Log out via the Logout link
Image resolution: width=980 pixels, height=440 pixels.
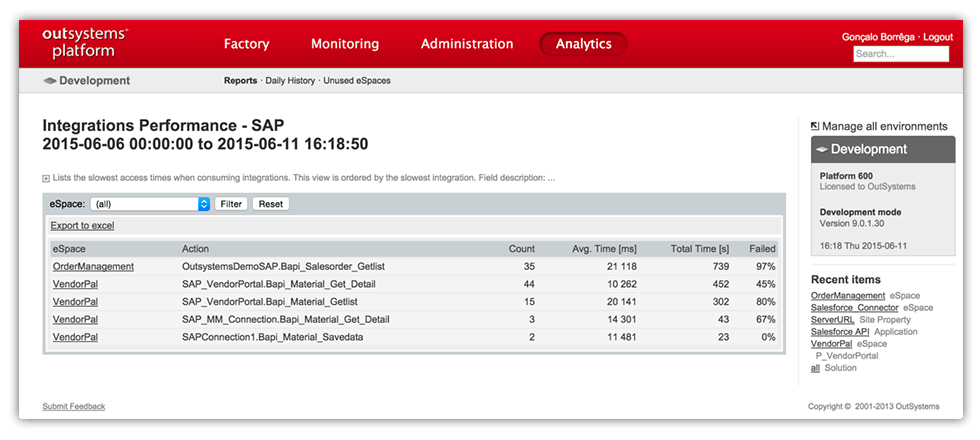(x=938, y=37)
